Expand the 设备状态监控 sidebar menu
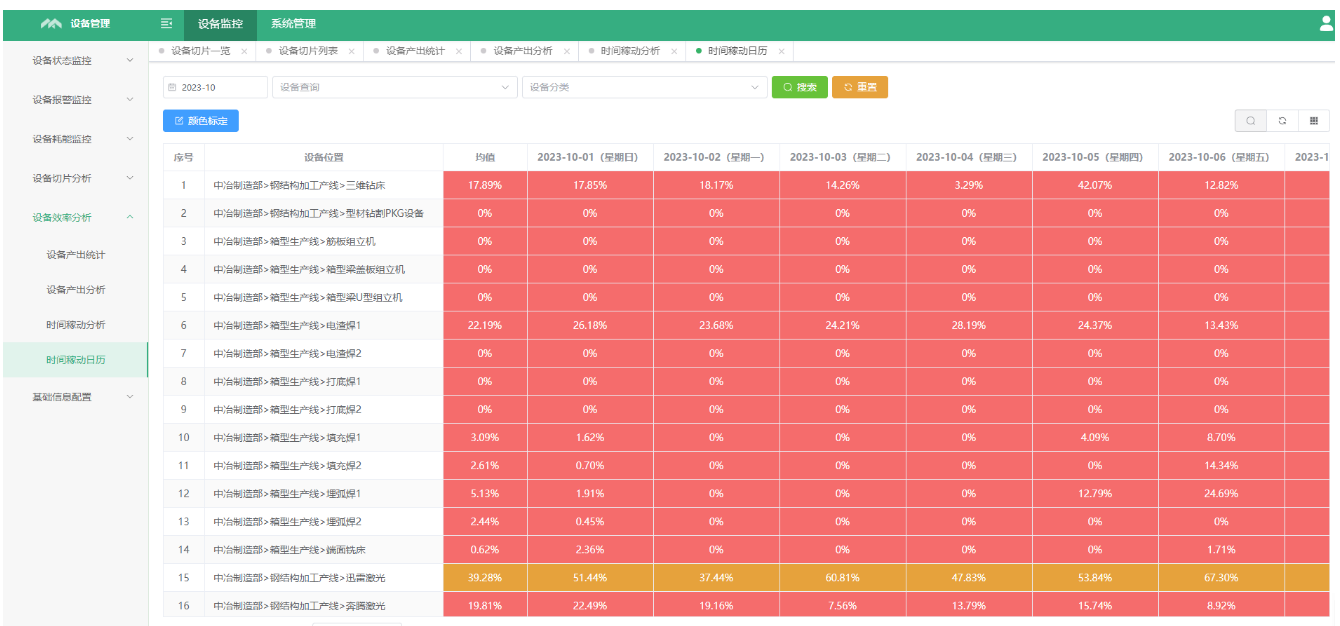Image resolution: width=1340 pixels, height=626 pixels. pyautogui.click(x=74, y=61)
